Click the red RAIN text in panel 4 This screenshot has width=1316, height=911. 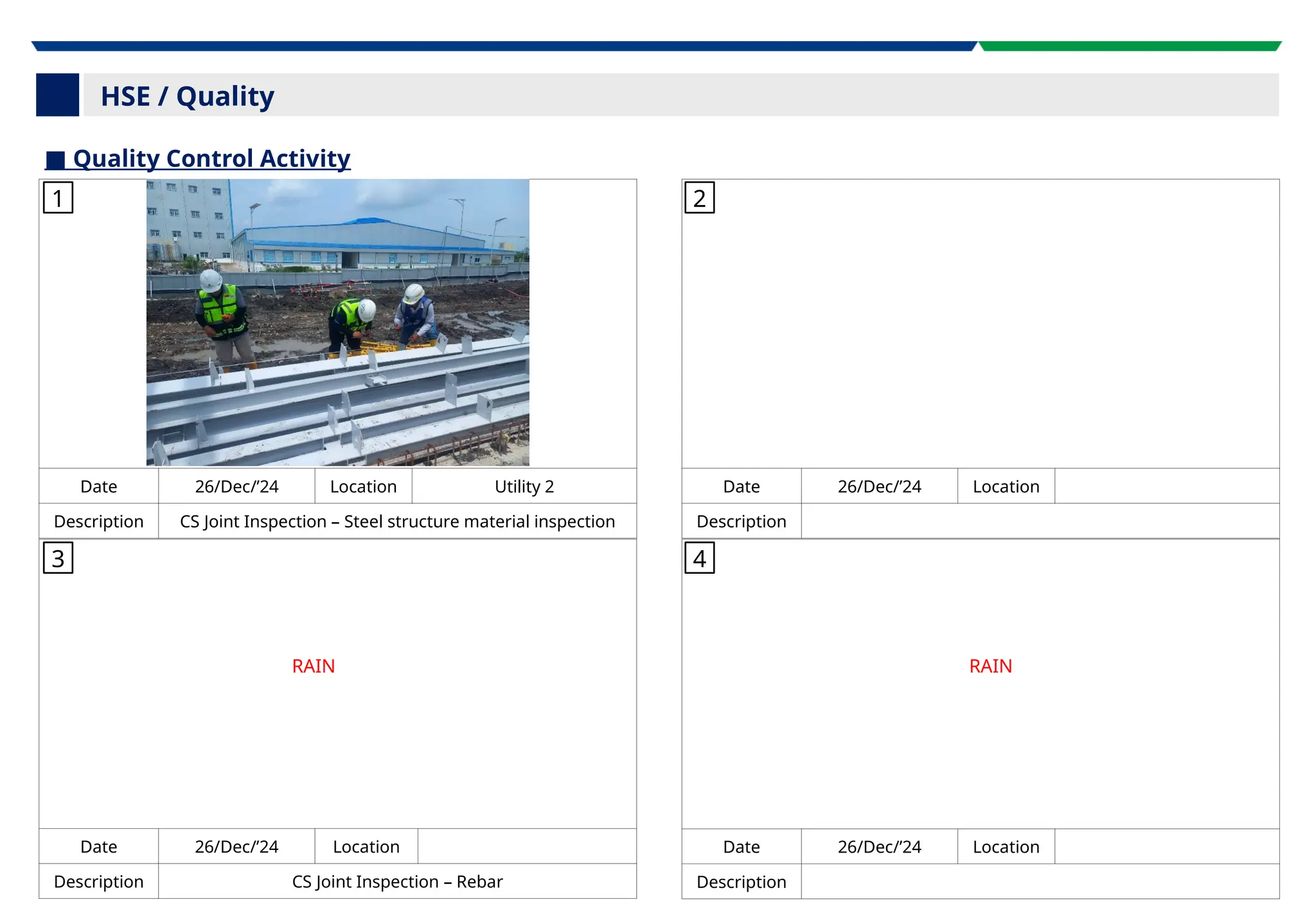[990, 666]
